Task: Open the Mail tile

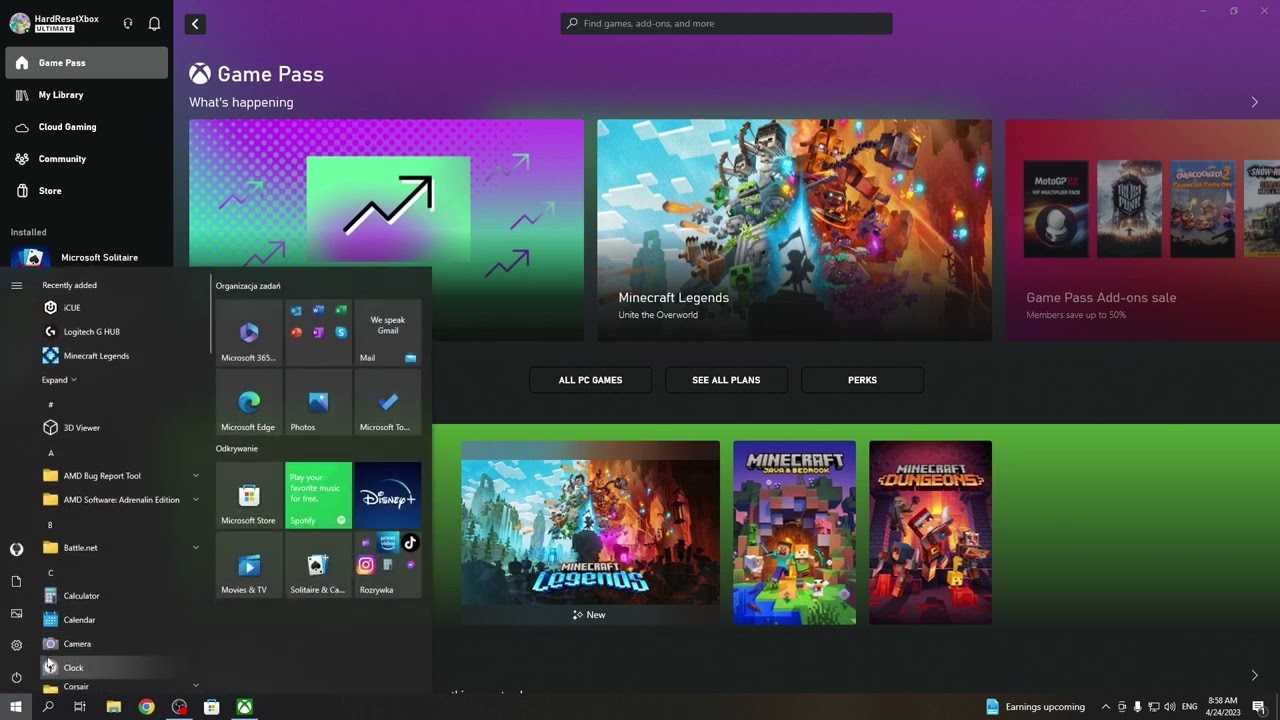Action: pyautogui.click(x=388, y=332)
